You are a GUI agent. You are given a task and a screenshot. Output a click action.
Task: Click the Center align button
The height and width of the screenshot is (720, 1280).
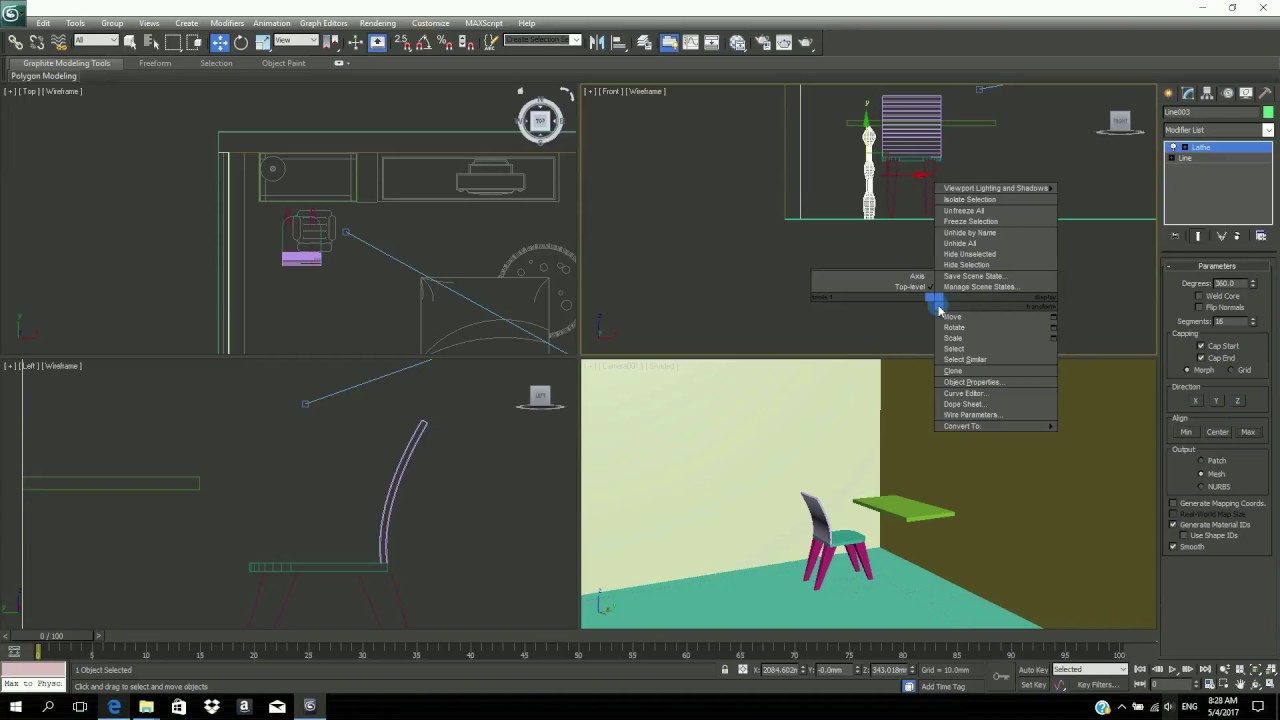point(1217,432)
